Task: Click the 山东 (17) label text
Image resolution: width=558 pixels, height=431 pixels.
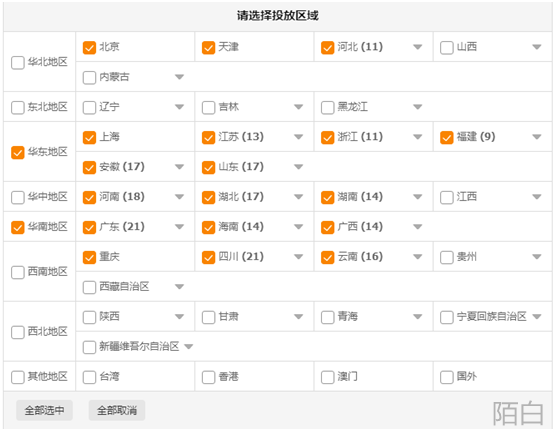Action: [241, 167]
